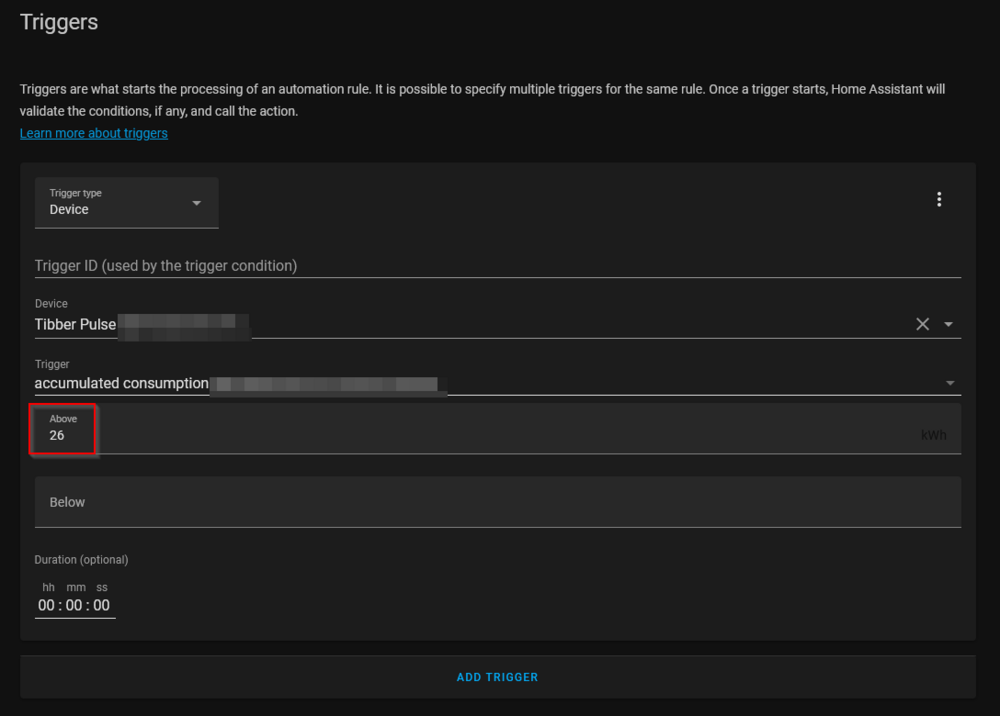Expand the accumulated consumption Trigger dropdown arrow
Viewport: 1000px width, 716px height.
[950, 383]
